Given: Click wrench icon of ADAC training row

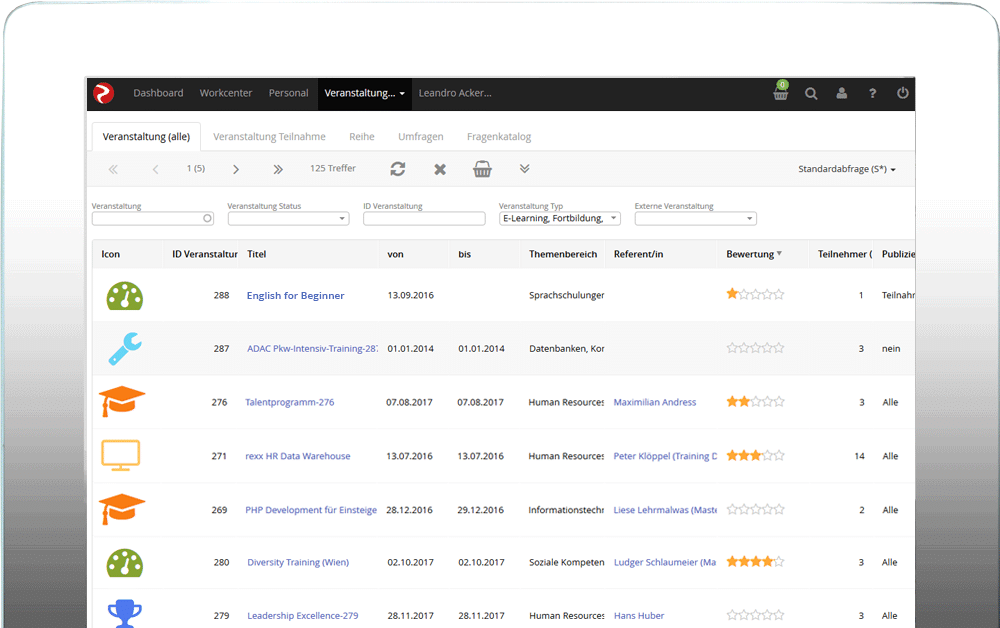Looking at the screenshot, I should (x=124, y=349).
